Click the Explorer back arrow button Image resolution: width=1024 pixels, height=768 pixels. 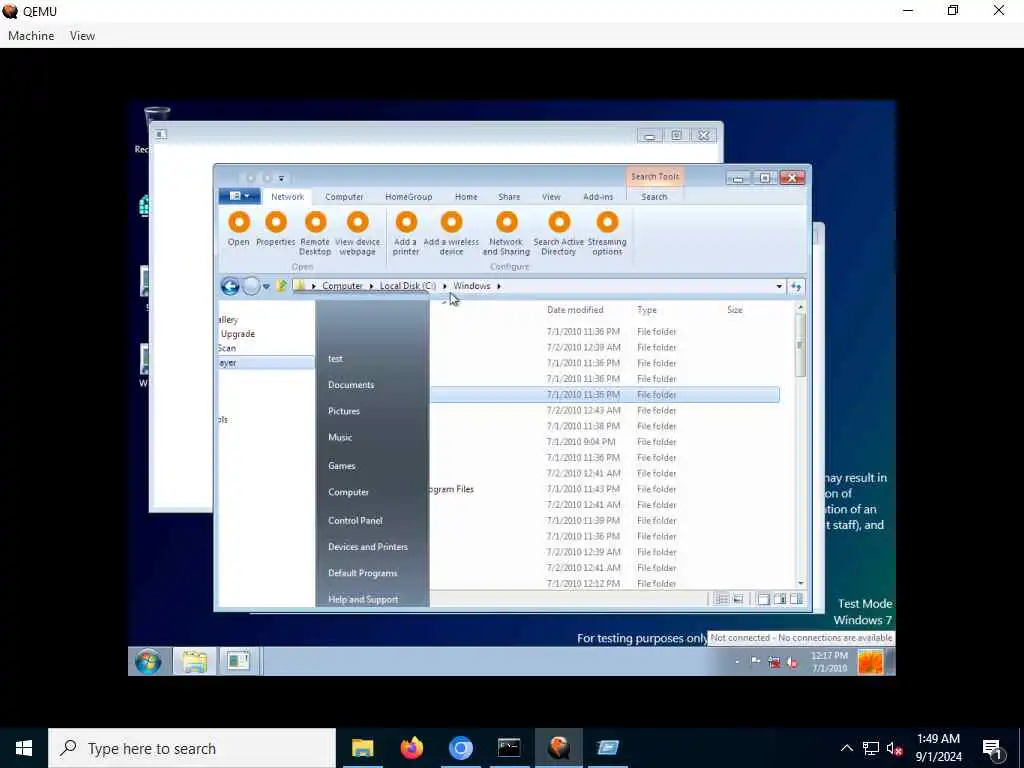pos(229,286)
